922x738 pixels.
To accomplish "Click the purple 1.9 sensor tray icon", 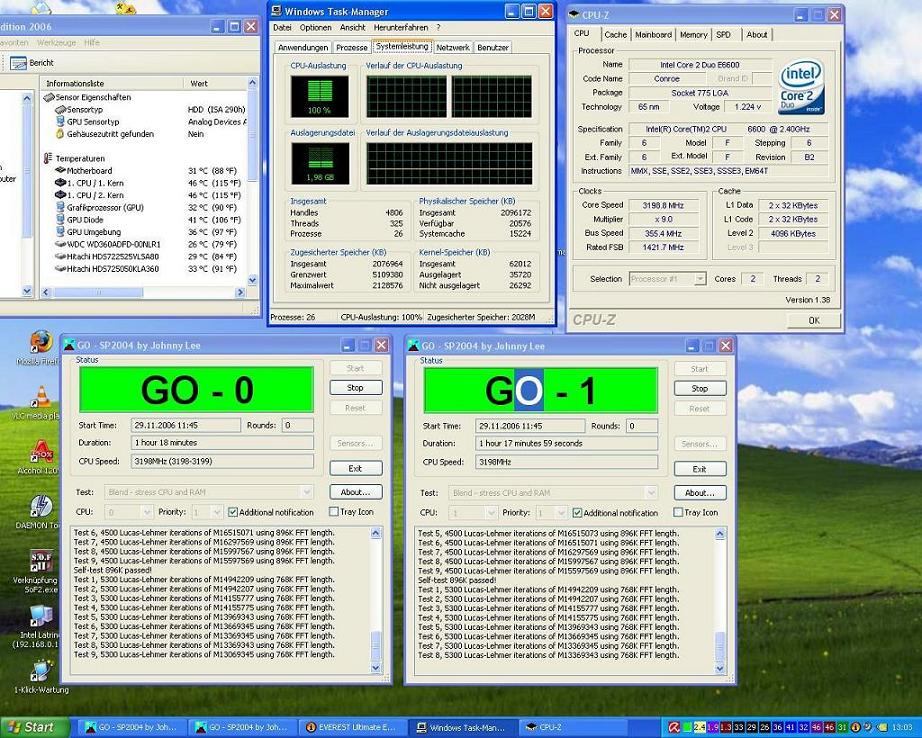I will (713, 727).
